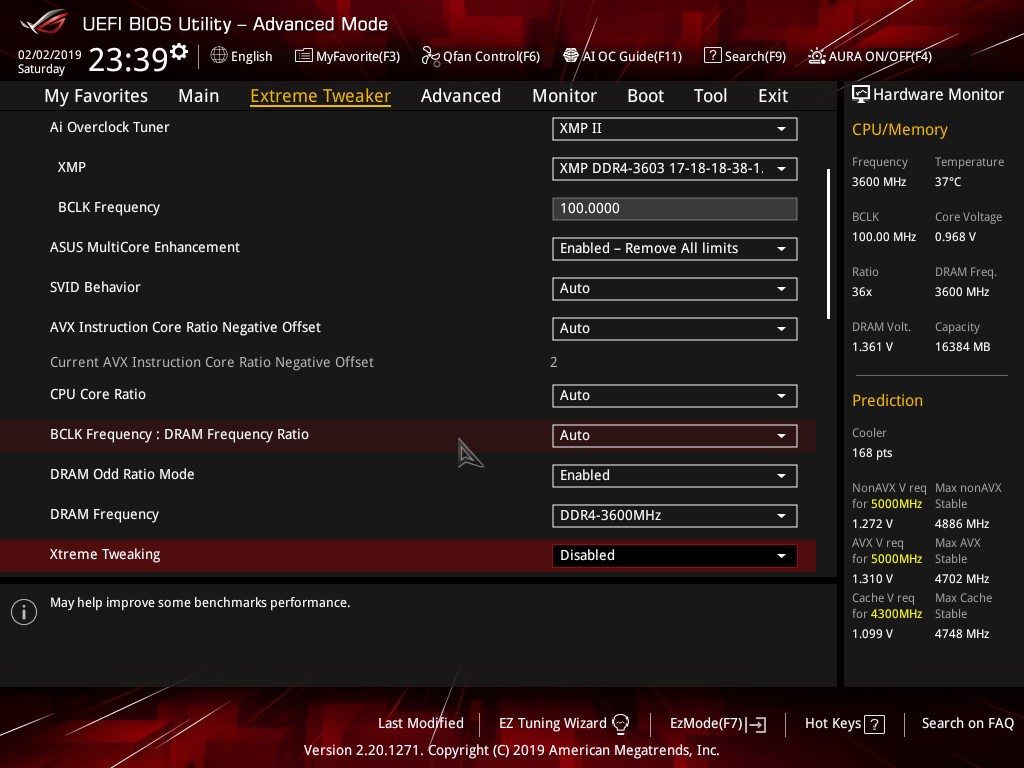Open the DRAM Odd Ratio Mode dropdown
The height and width of the screenshot is (768, 1024).
[x=675, y=475]
